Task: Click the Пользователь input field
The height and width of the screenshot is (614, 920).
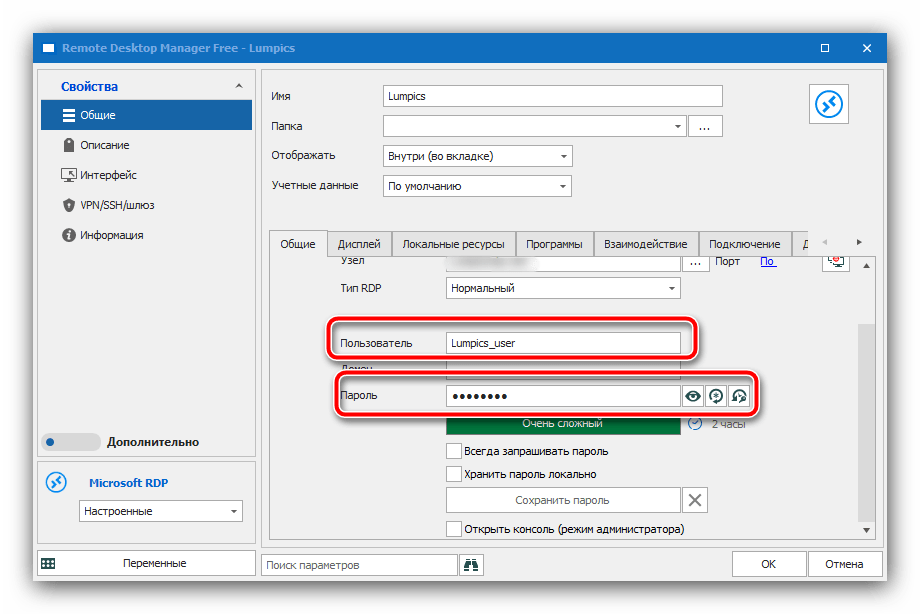Action: [564, 343]
